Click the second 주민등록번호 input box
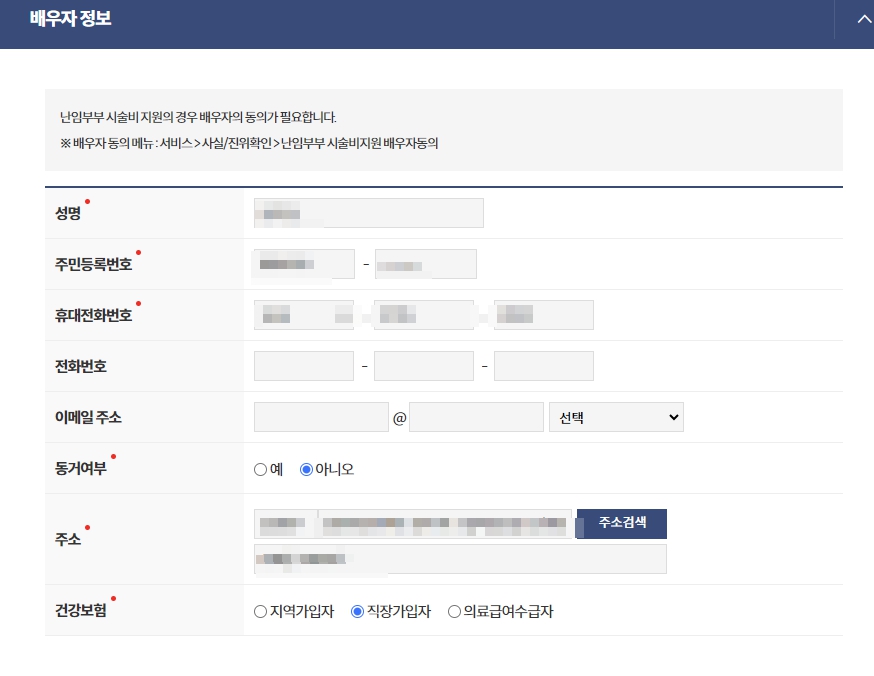This screenshot has height=676, width=874. pos(427,263)
